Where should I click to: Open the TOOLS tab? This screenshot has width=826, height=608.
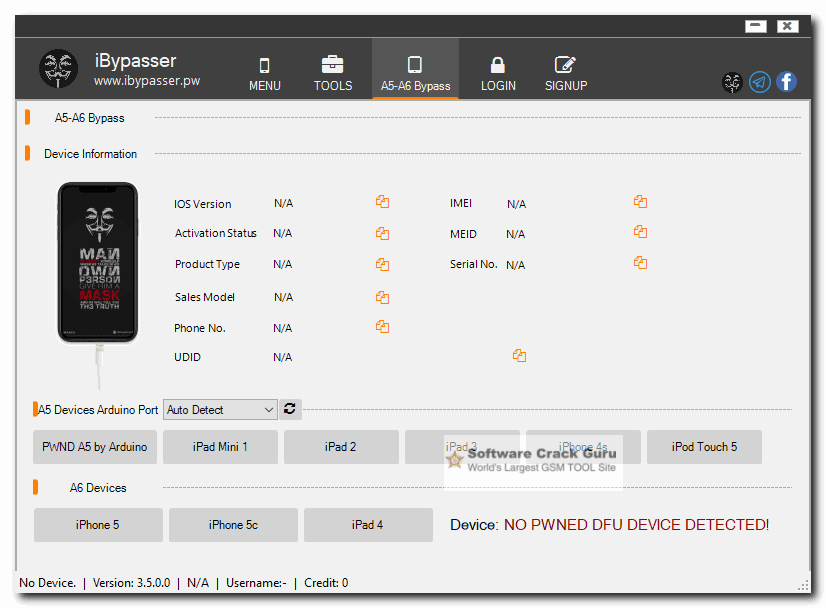coord(333,74)
